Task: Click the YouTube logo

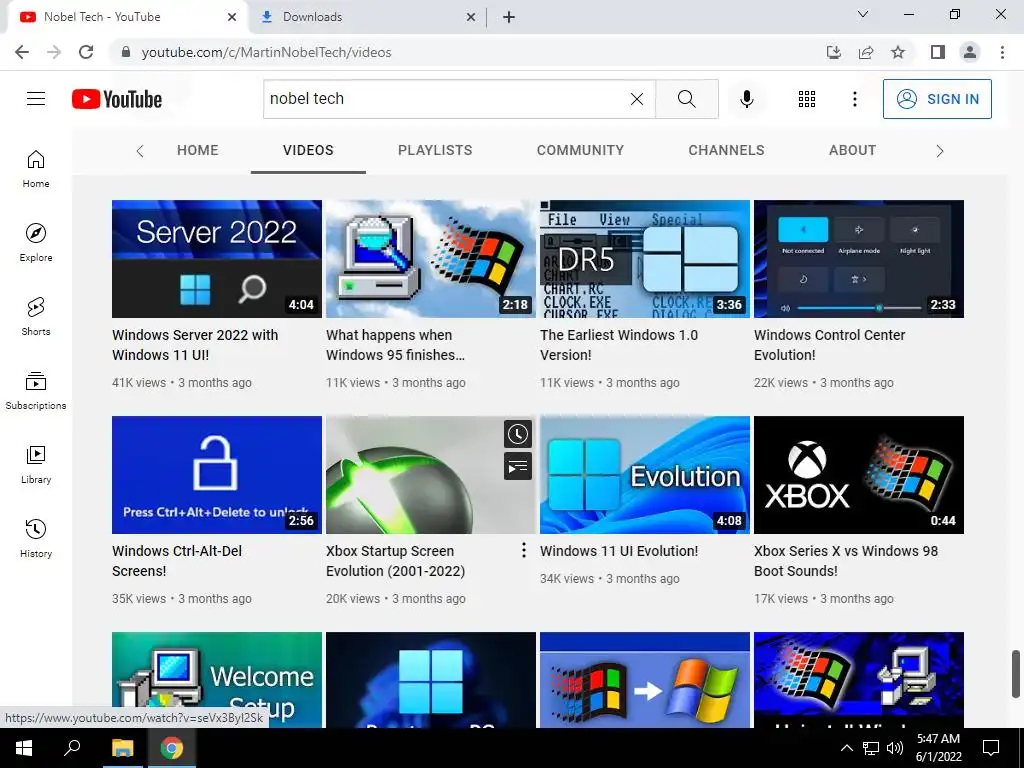Action: (117, 99)
